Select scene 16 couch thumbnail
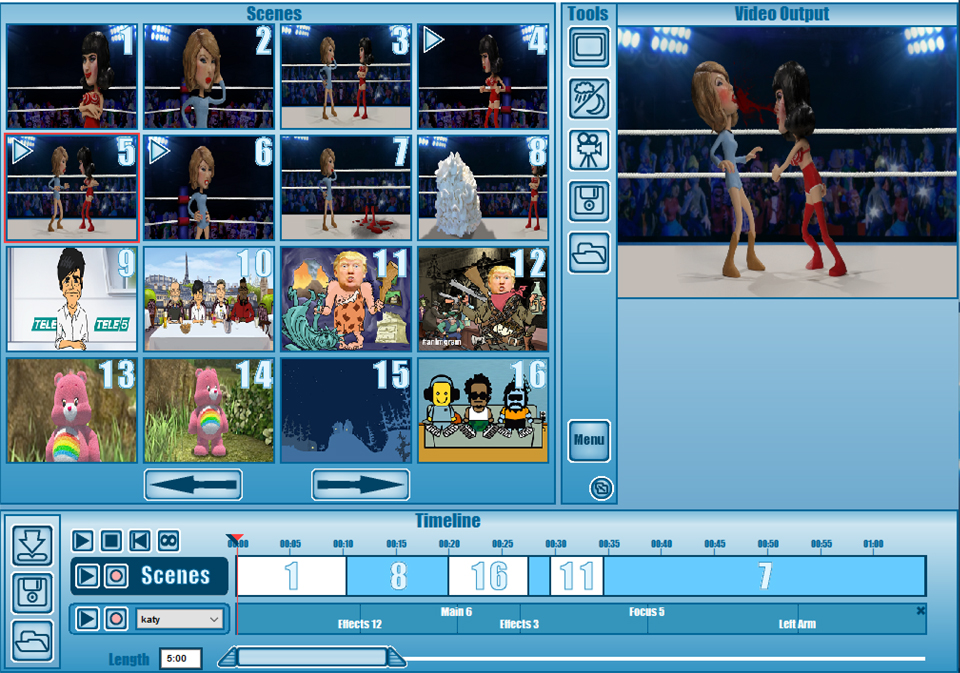 (483, 410)
